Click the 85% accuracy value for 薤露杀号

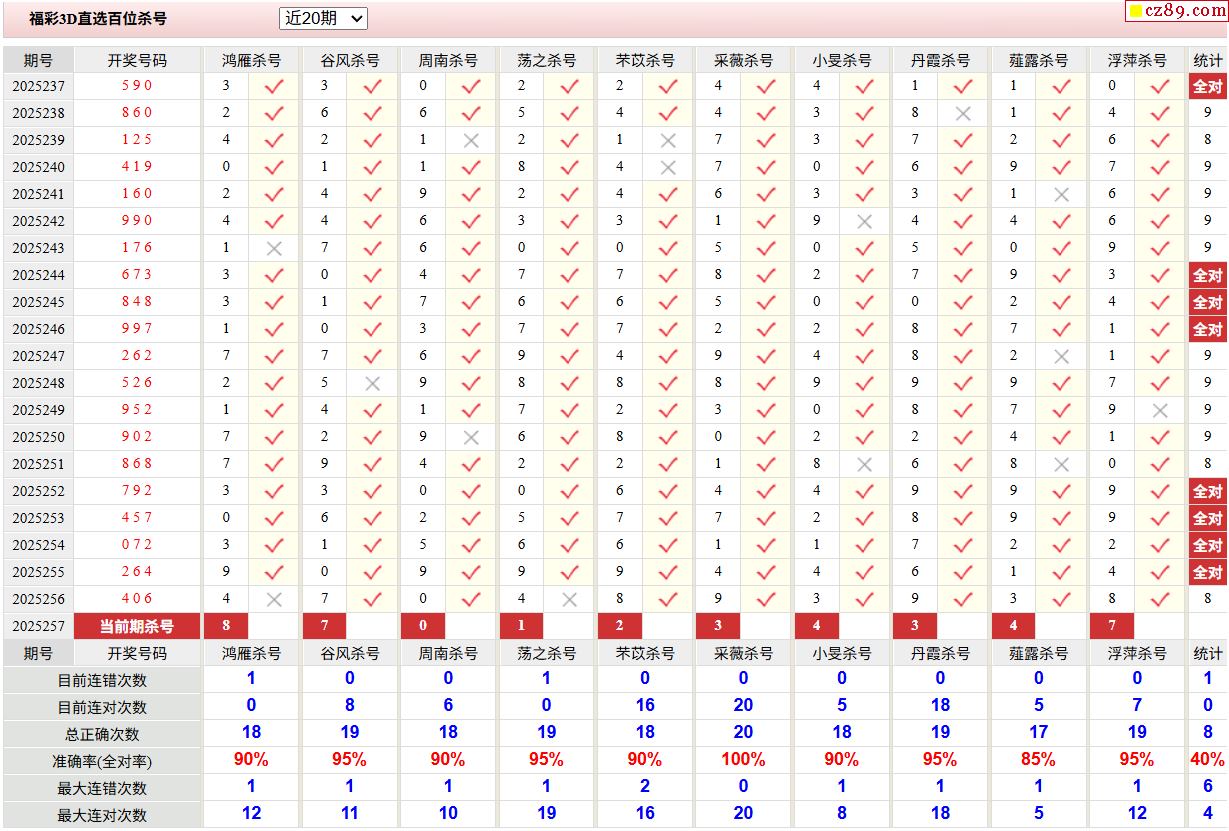click(x=1038, y=760)
